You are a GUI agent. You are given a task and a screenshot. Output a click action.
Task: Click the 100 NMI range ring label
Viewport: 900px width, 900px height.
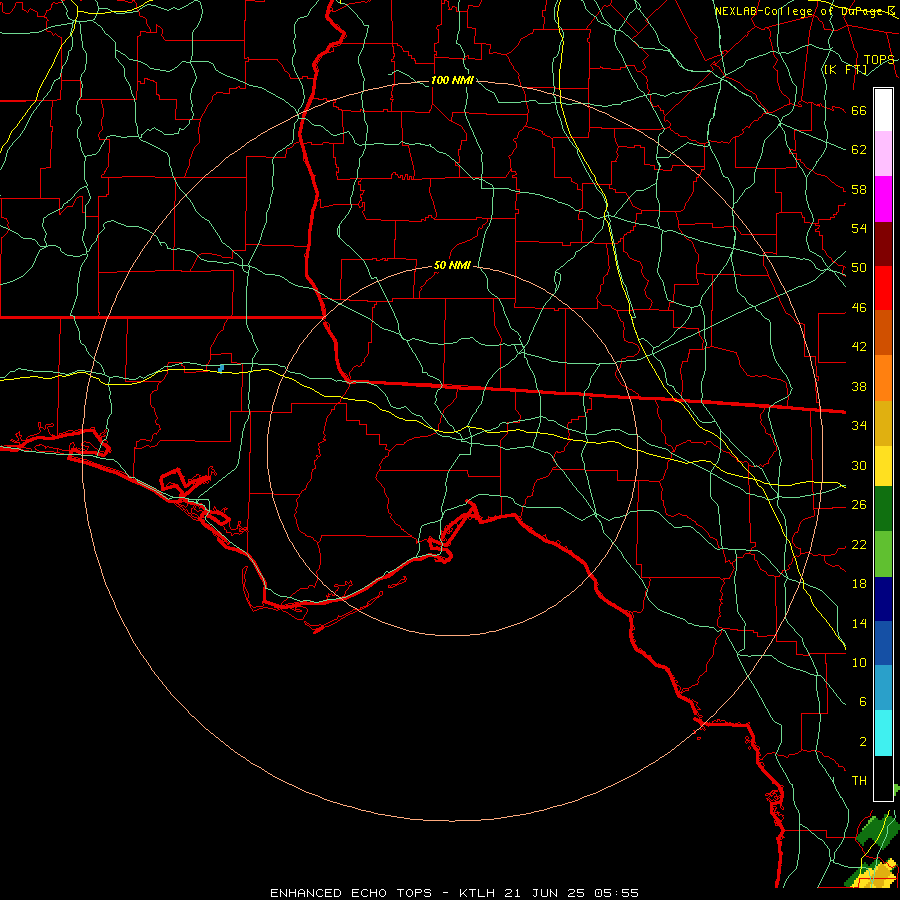pyautogui.click(x=452, y=80)
